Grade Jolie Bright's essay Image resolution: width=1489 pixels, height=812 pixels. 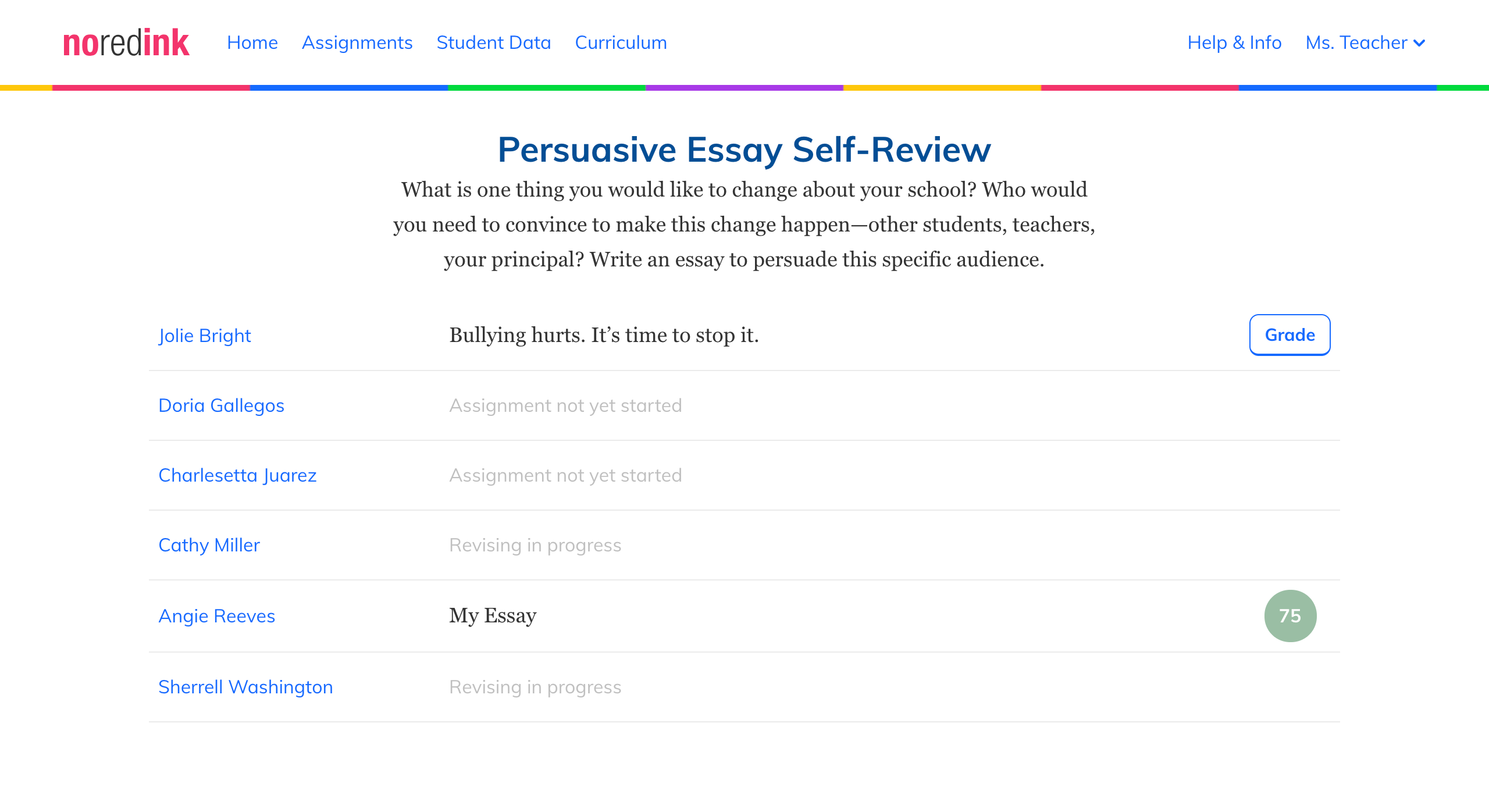[1289, 334]
